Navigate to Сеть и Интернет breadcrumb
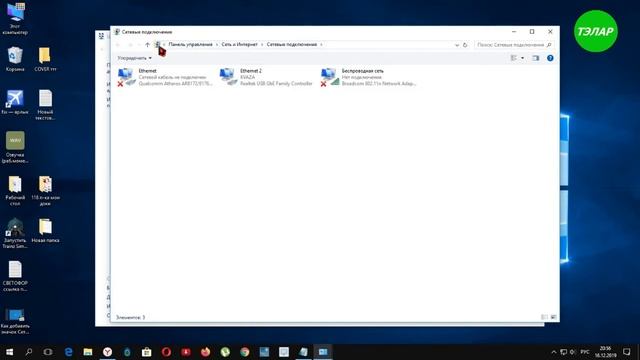Screen dimensions: 640x360 240,44
